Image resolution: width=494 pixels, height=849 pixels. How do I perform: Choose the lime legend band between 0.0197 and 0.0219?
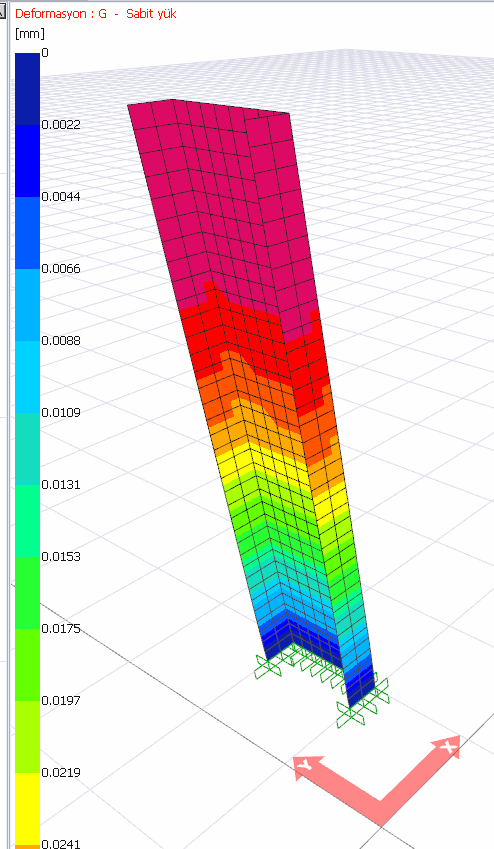tap(27, 737)
